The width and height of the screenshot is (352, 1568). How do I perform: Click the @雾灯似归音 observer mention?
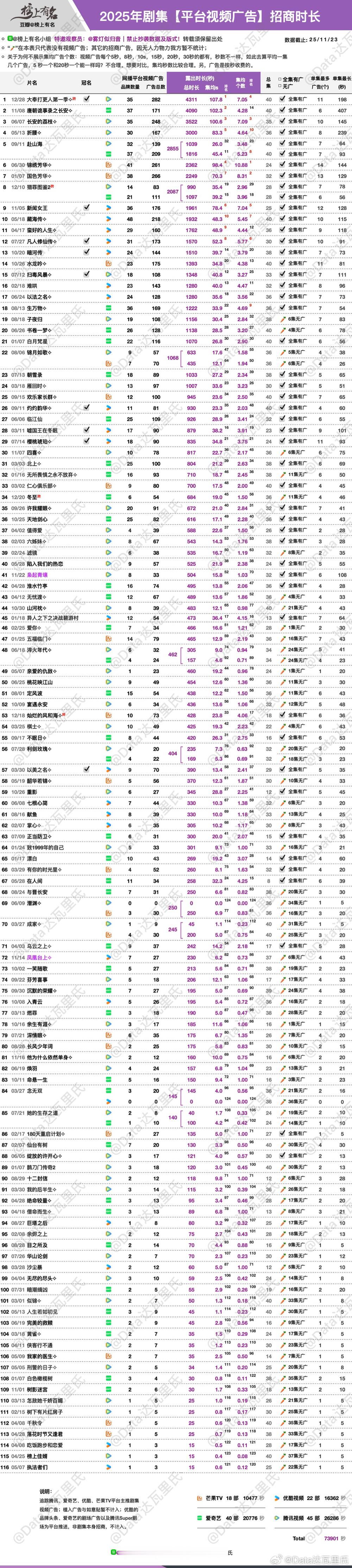coord(105,38)
